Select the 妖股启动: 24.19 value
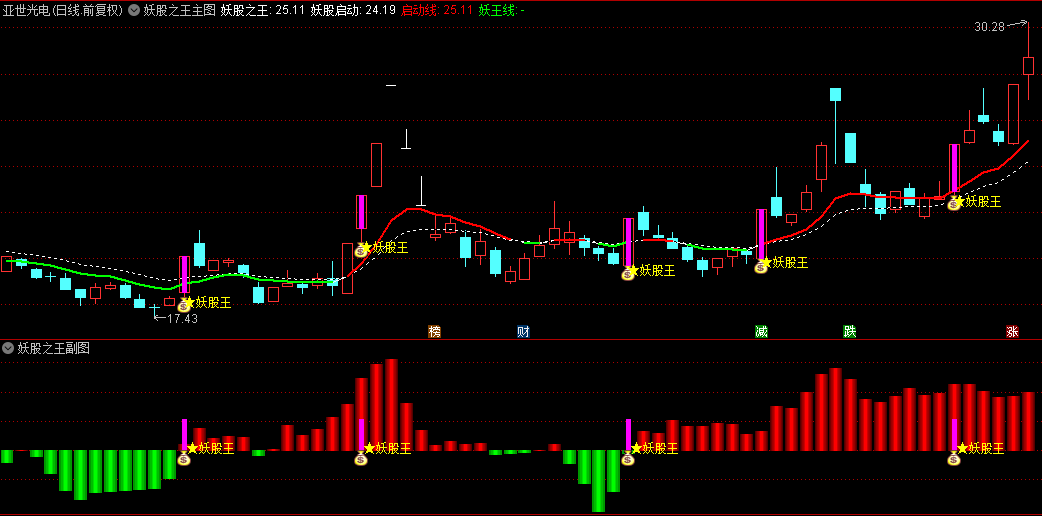The width and height of the screenshot is (1042, 516). [354, 10]
